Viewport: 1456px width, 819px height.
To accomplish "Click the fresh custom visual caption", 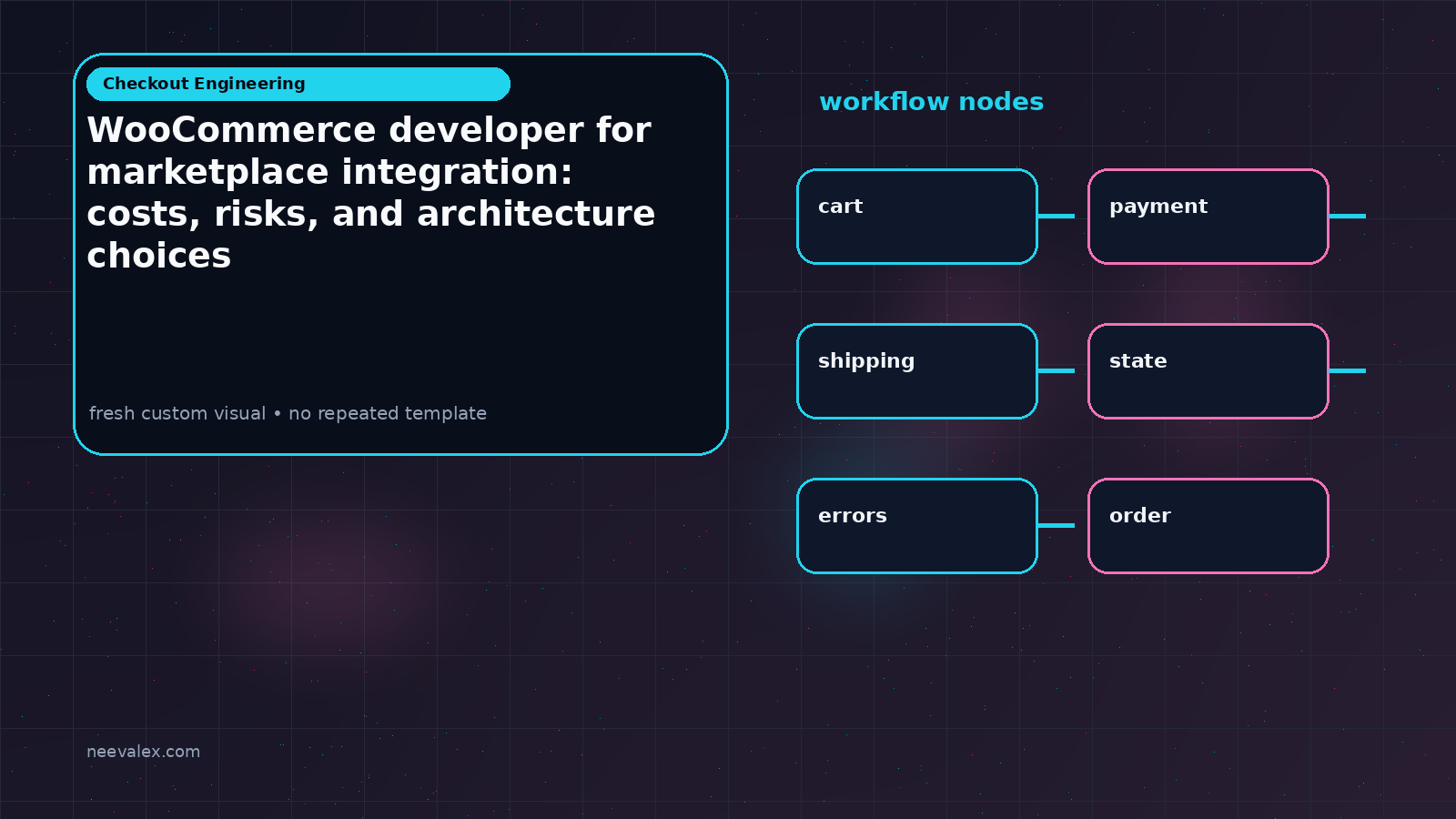I will click(288, 413).
